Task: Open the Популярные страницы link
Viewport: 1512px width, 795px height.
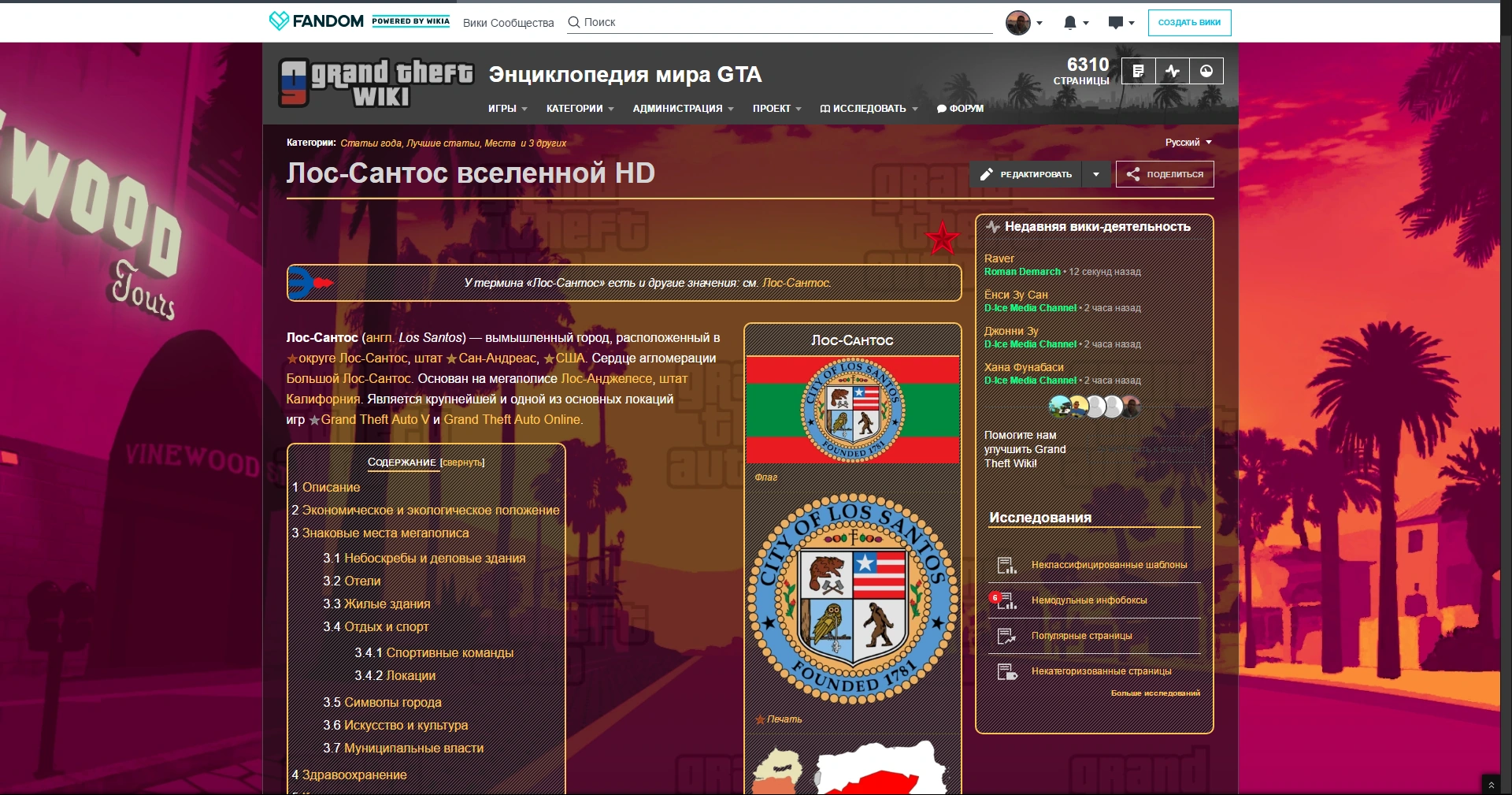Action: (1081, 636)
